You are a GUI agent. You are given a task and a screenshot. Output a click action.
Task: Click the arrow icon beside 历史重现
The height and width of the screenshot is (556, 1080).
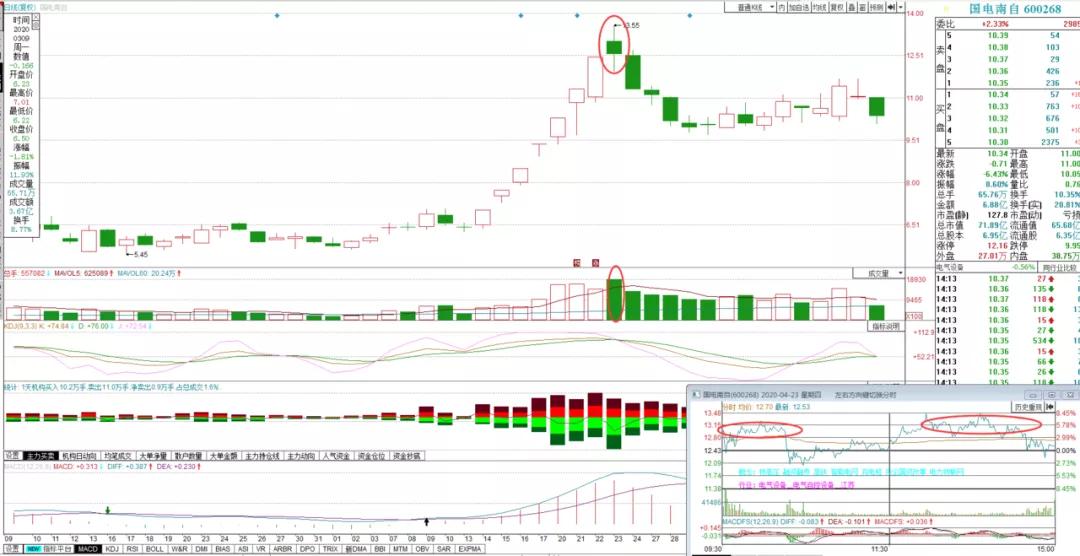tap(1050, 406)
